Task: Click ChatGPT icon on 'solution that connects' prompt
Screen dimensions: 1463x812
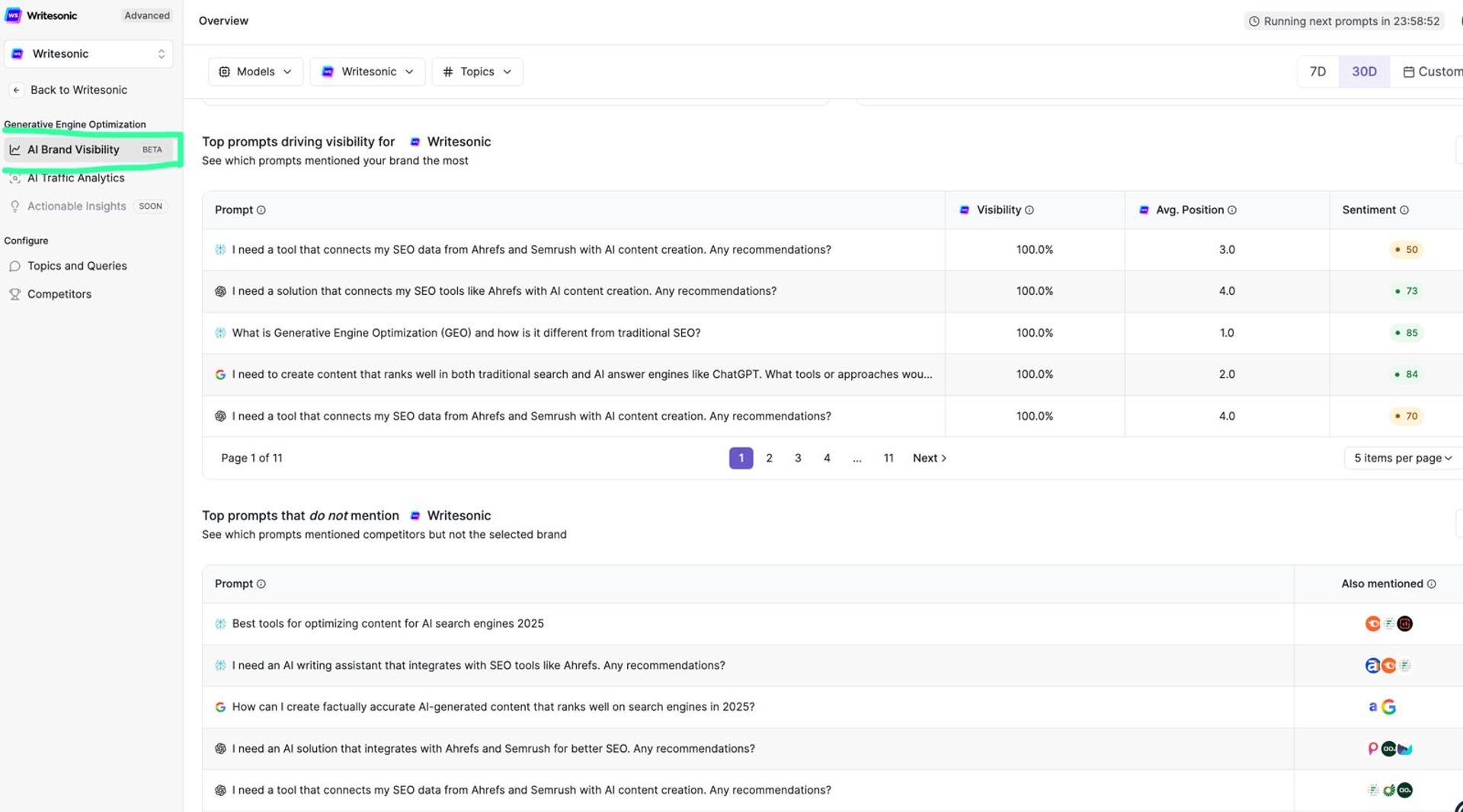Action: tap(220, 291)
